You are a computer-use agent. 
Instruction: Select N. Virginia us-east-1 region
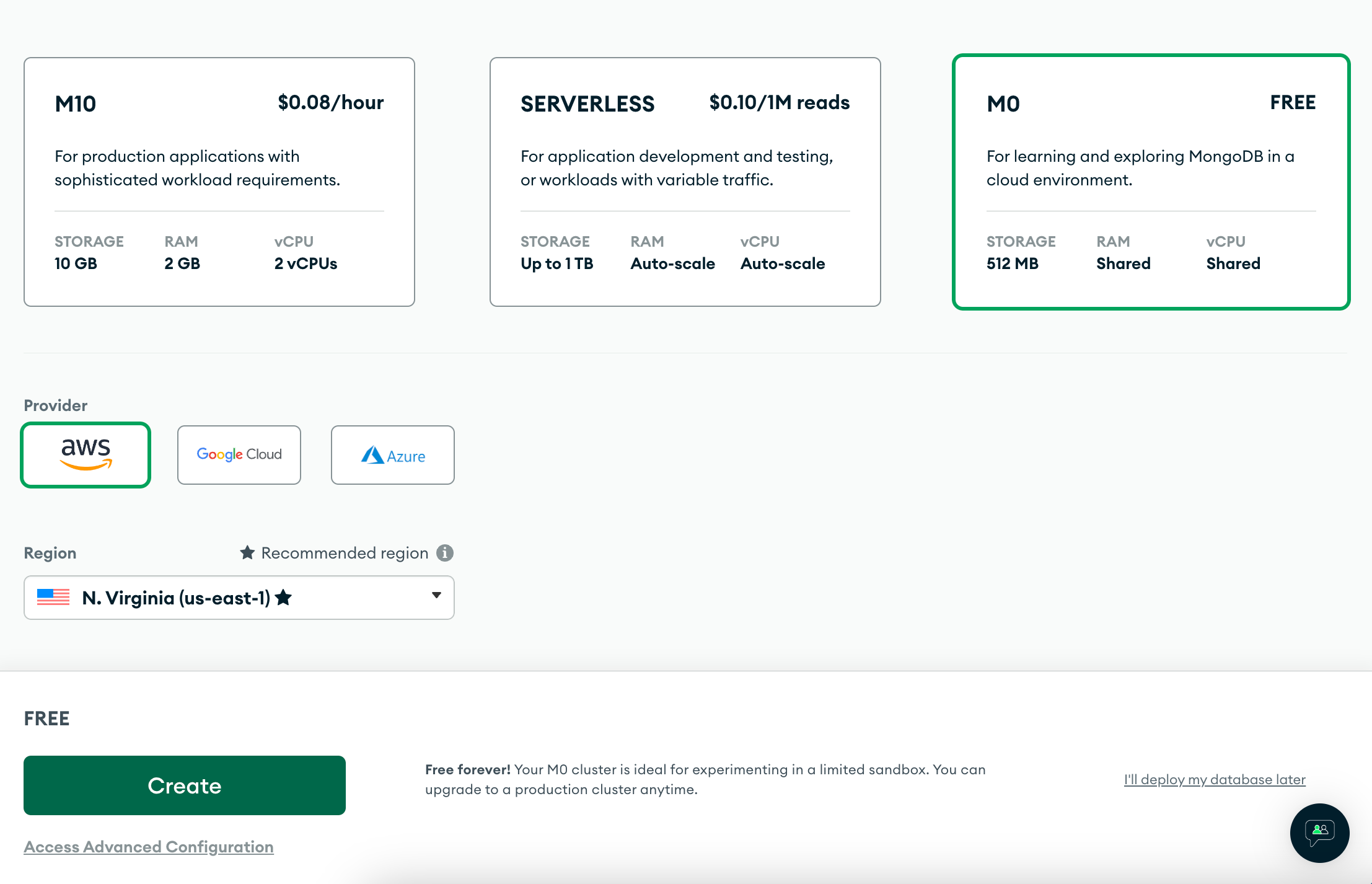238,597
